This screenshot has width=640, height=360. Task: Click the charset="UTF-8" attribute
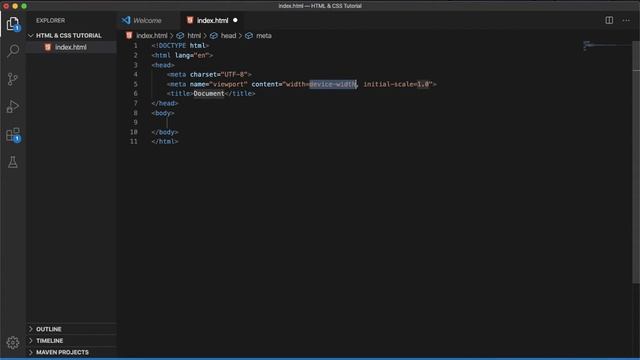(219, 75)
